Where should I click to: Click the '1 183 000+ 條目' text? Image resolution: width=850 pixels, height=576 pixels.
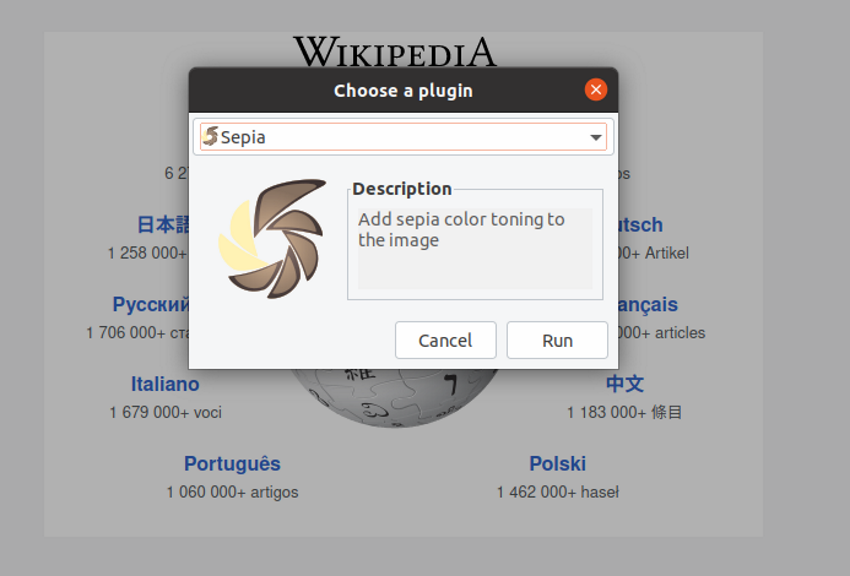[x=624, y=412]
